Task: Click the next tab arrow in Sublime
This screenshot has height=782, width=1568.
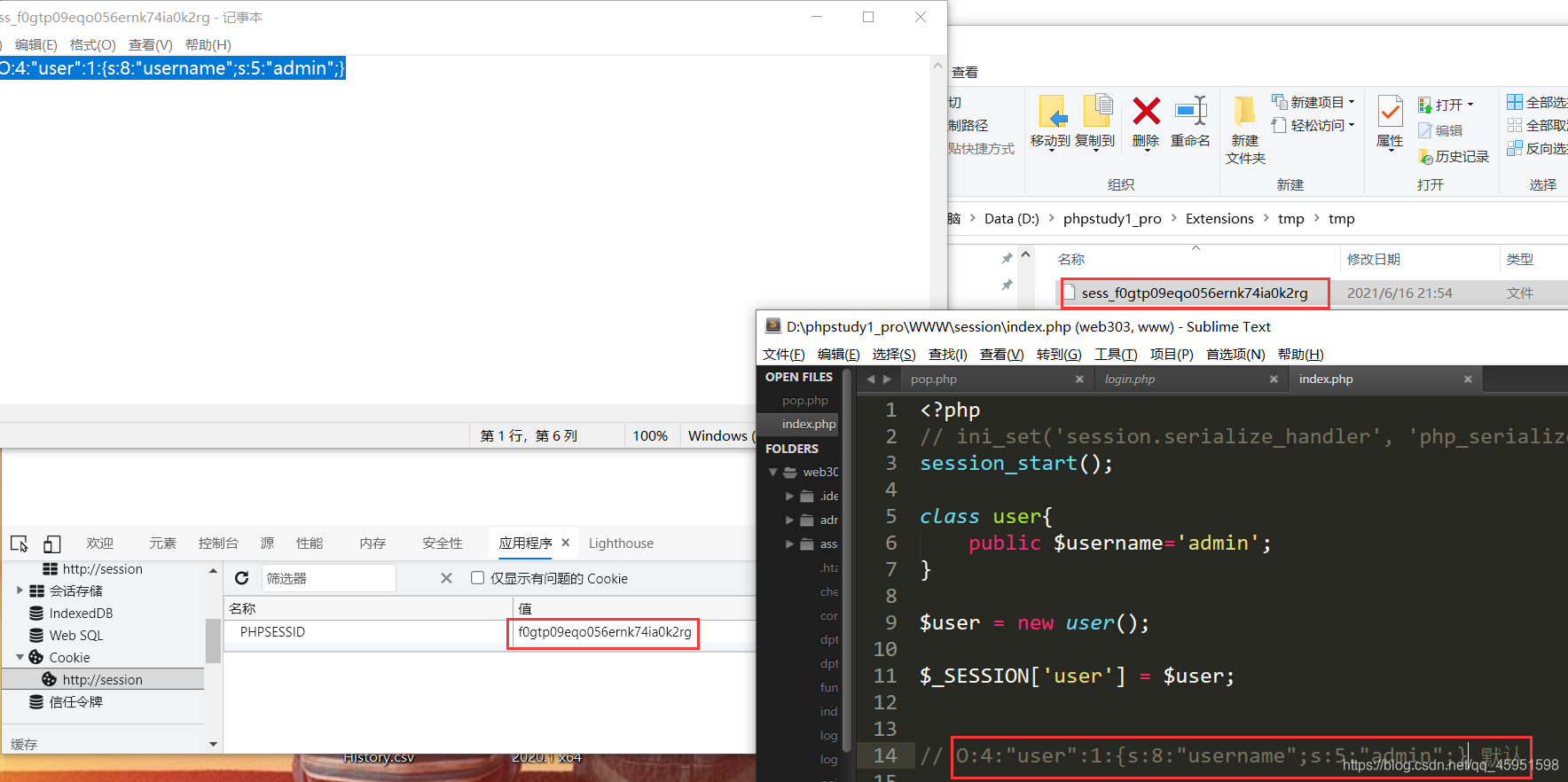Action: [x=887, y=379]
